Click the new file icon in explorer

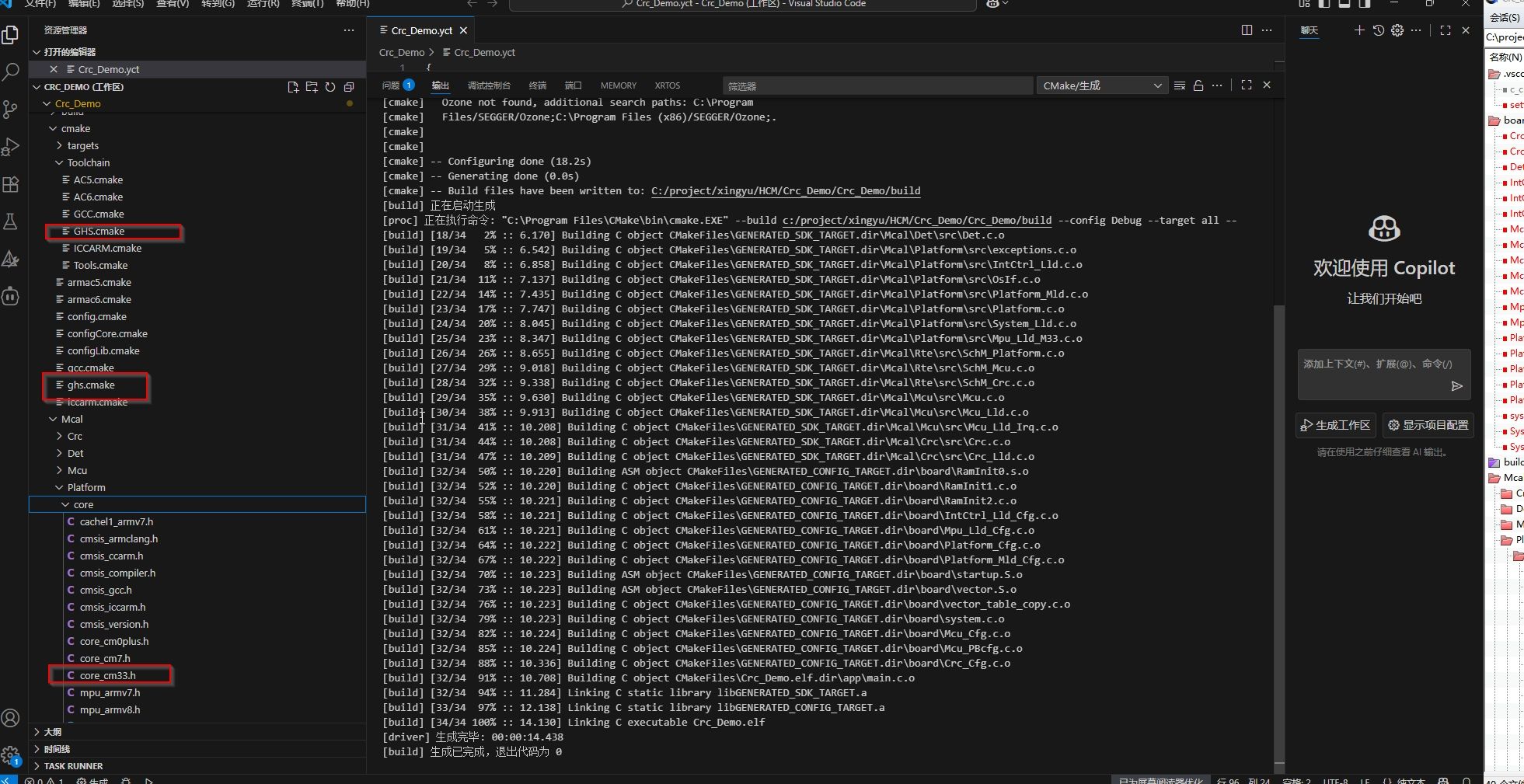pyautogui.click(x=293, y=87)
